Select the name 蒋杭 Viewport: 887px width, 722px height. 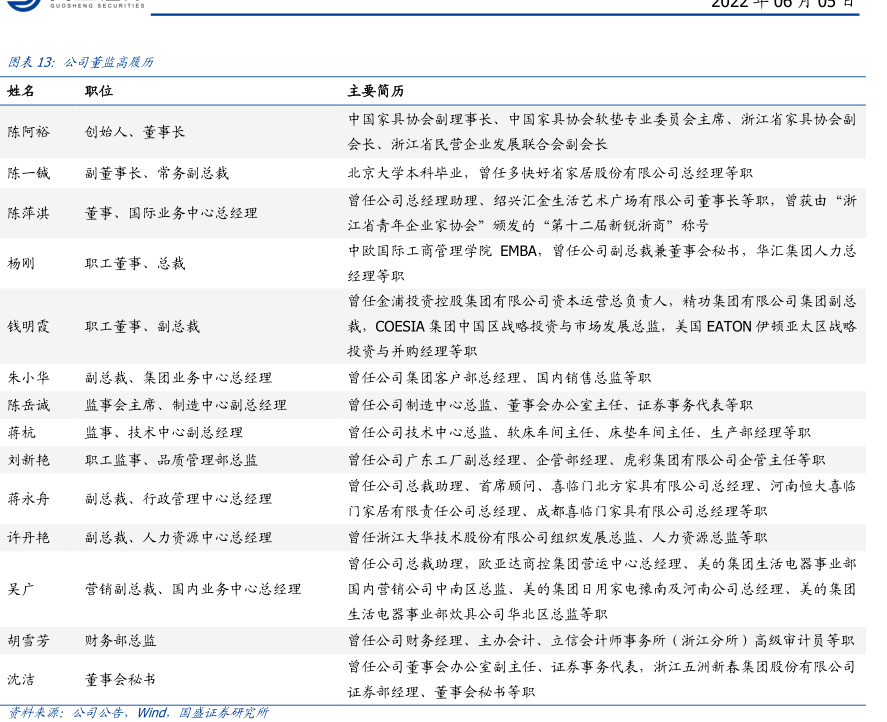[x=21, y=432]
